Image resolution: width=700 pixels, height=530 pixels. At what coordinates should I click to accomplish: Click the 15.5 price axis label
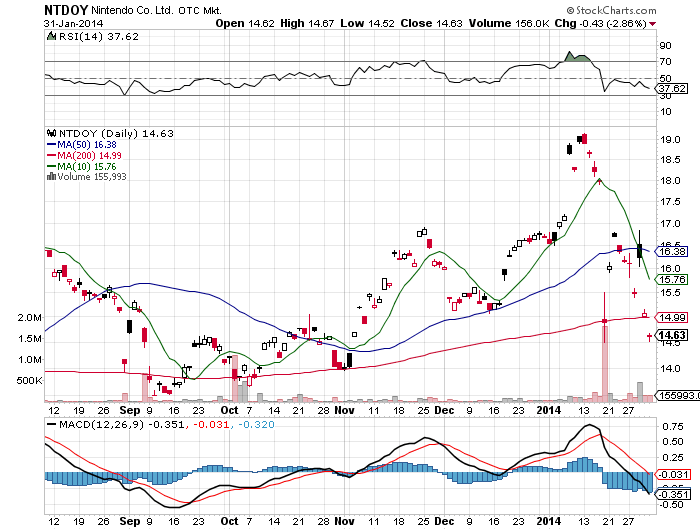tap(670, 293)
